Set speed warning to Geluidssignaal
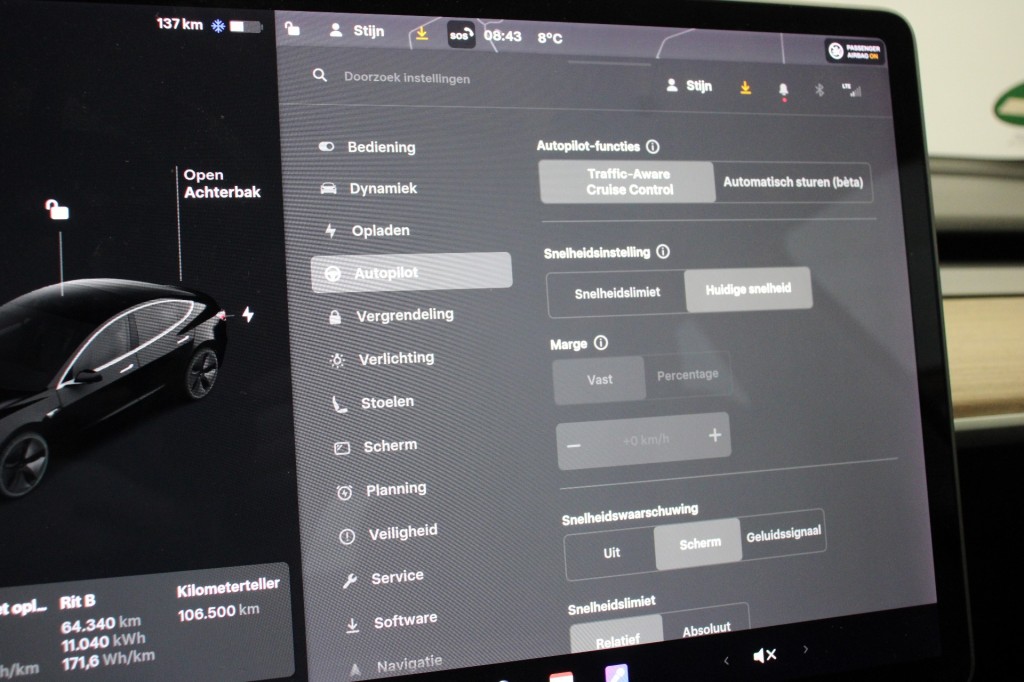1024x682 pixels. (783, 535)
